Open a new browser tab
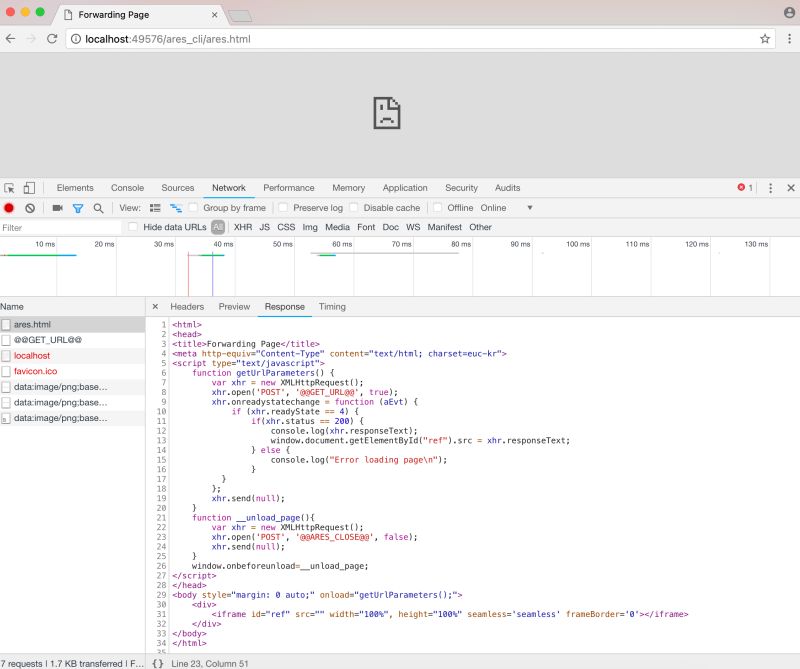Image resolution: width=800 pixels, height=669 pixels. coord(240,16)
